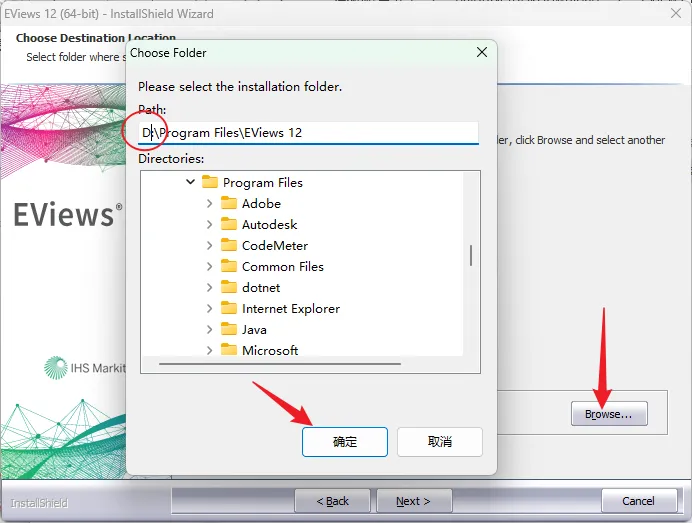Expand the Microsoft folder node
692x523 pixels.
click(x=209, y=350)
